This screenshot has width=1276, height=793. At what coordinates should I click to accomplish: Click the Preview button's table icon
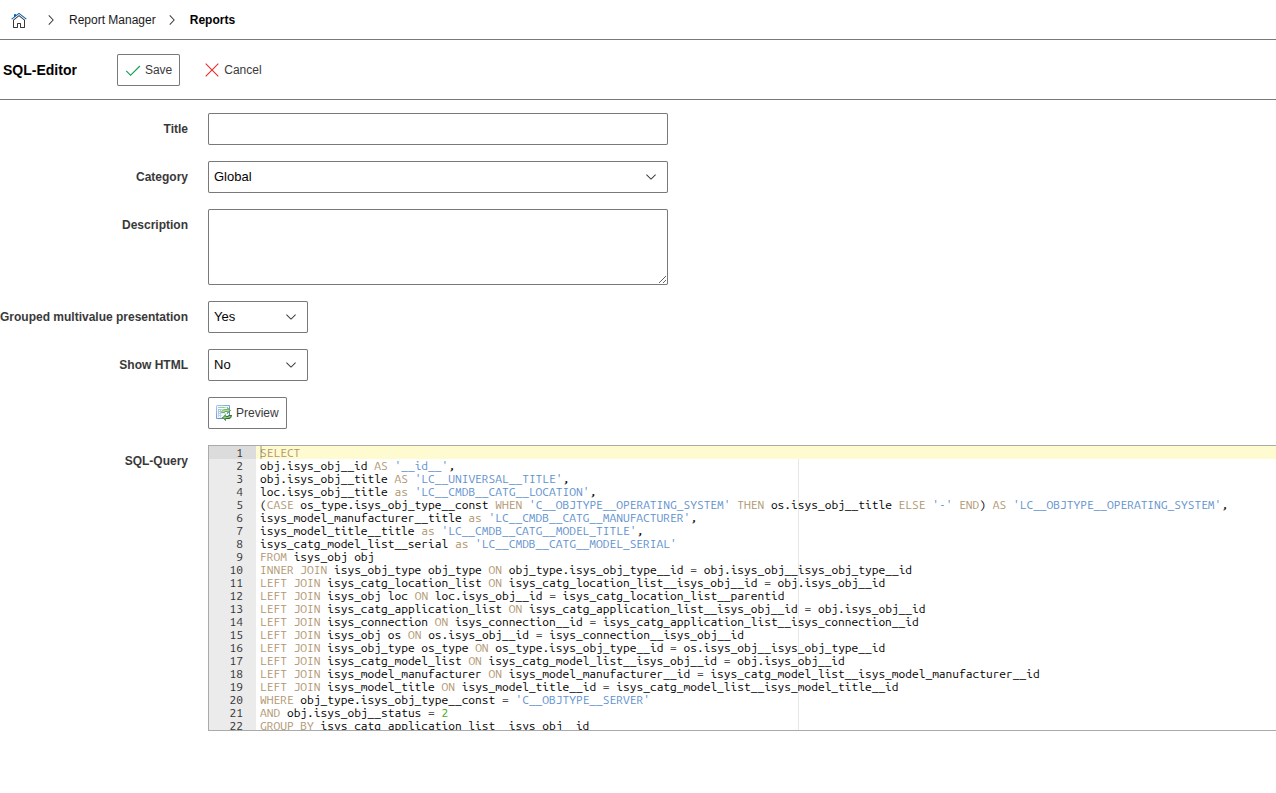tap(224, 413)
